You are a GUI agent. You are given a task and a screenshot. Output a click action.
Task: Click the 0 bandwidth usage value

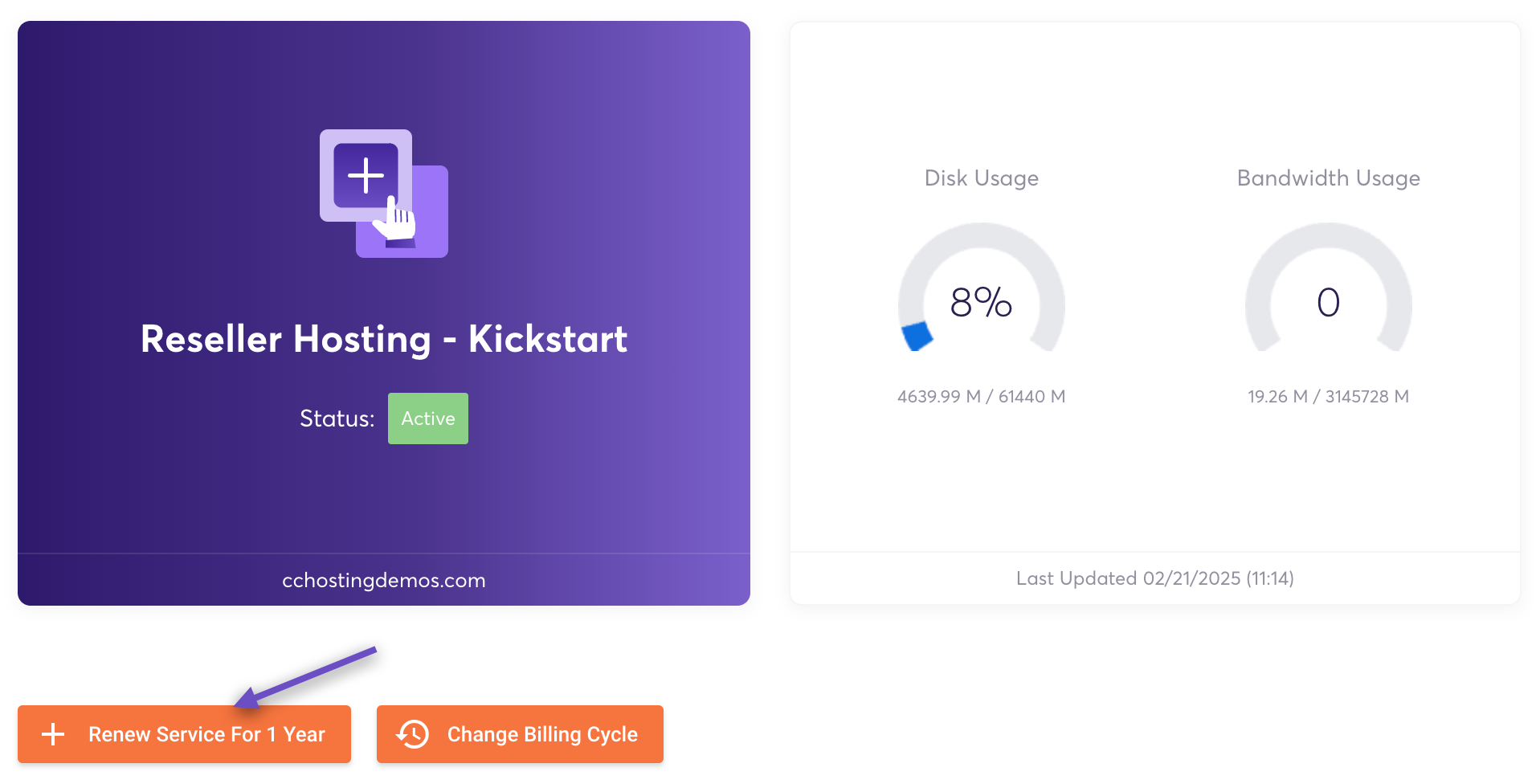1328,303
